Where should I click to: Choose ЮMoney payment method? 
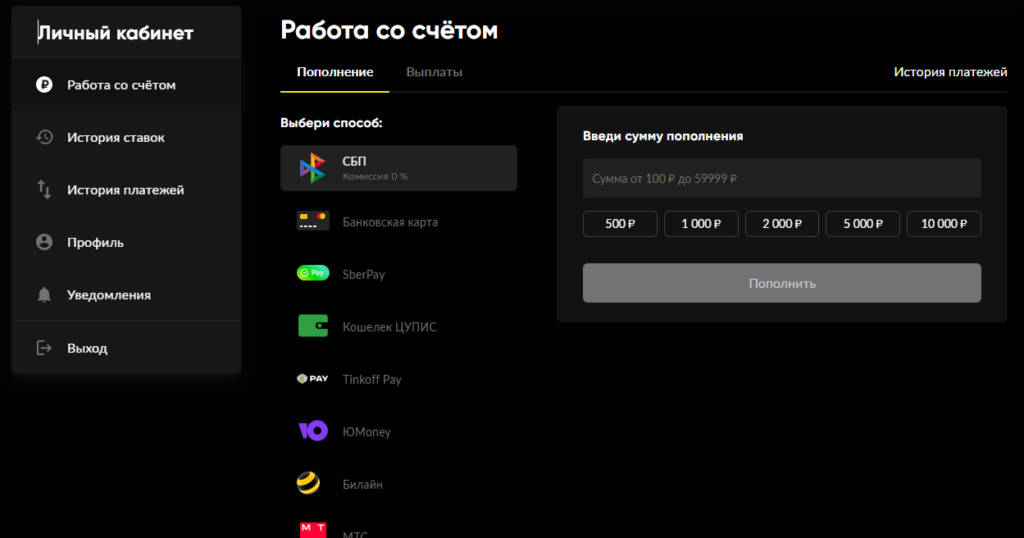click(398, 432)
